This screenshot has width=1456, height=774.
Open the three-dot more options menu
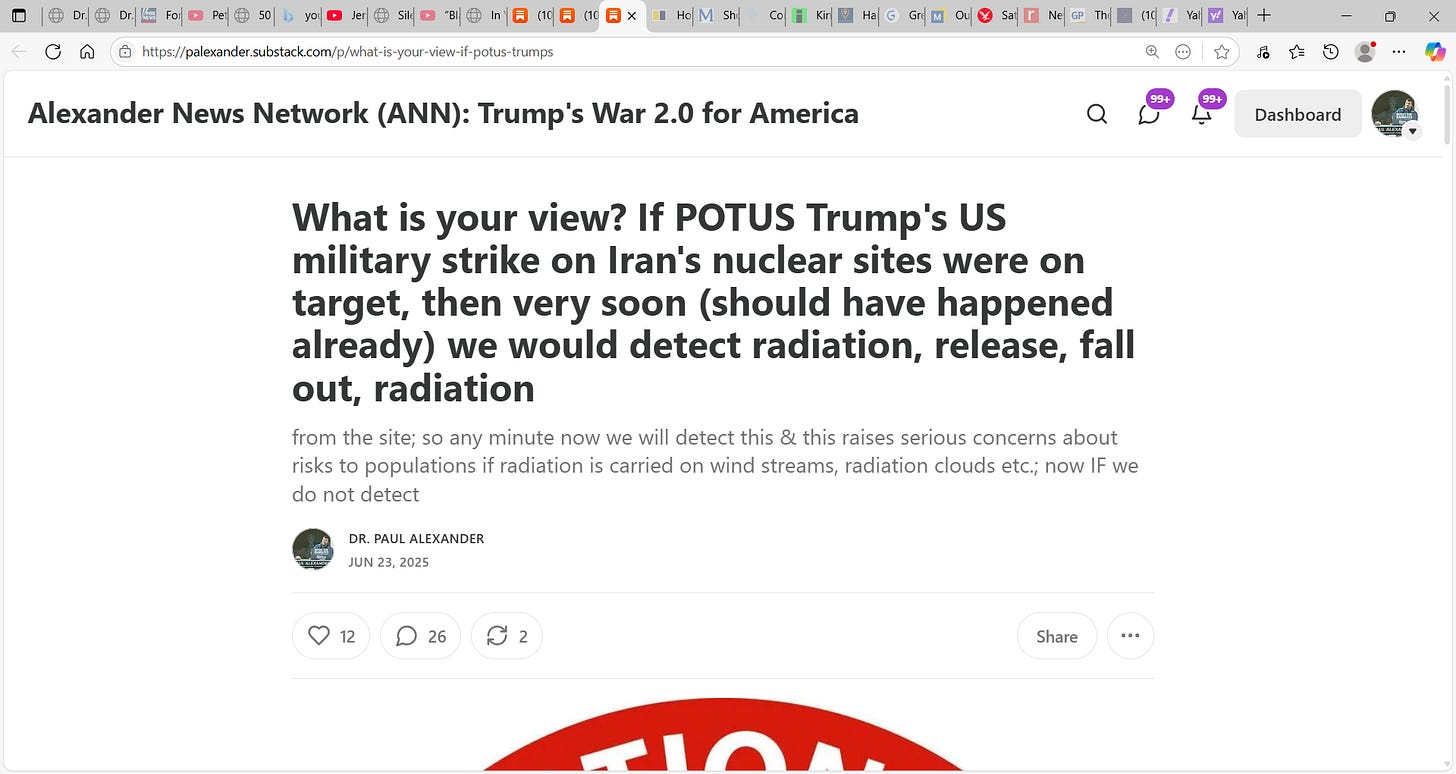[1130, 636]
